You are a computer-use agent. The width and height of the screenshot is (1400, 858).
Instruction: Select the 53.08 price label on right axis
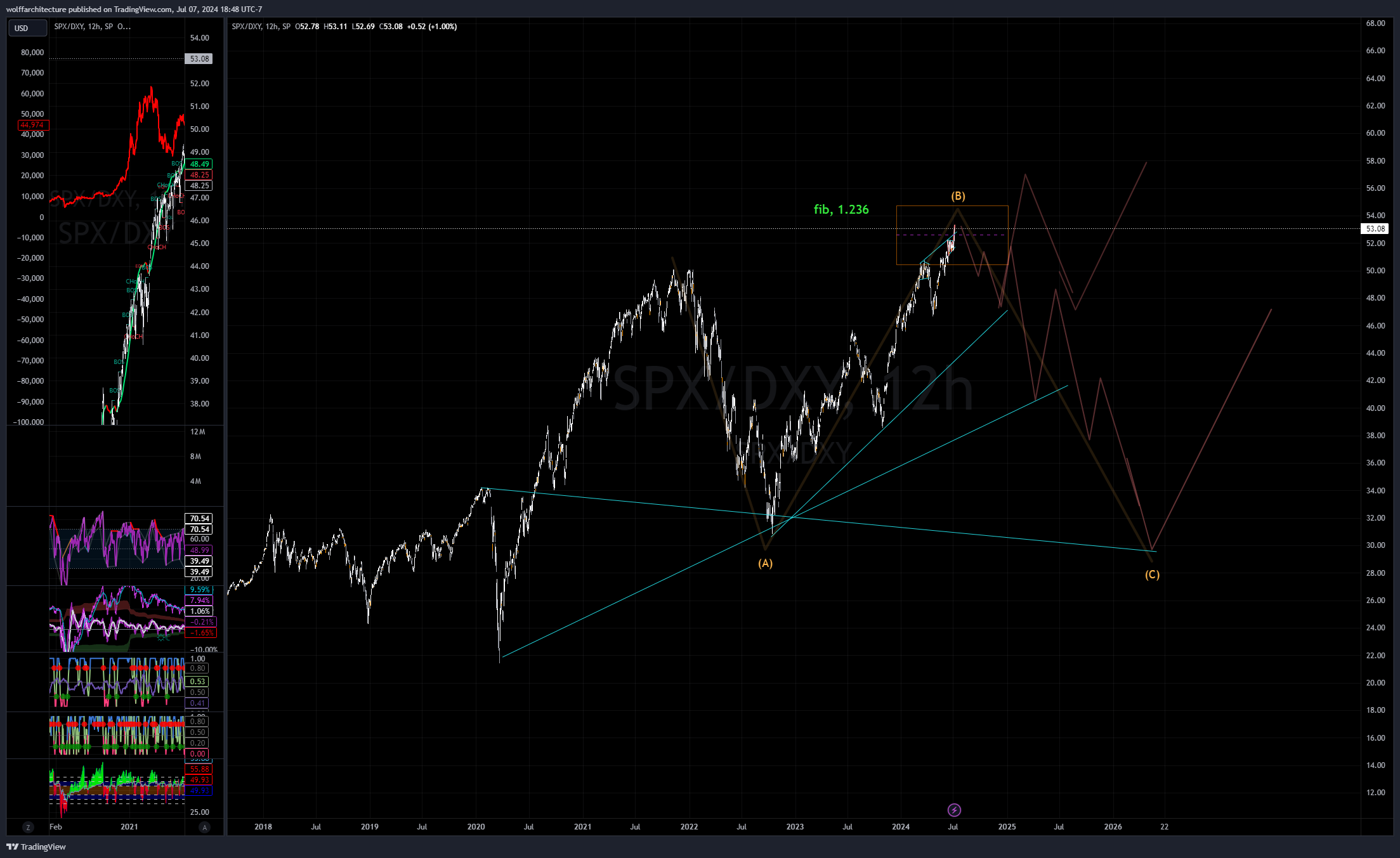(1375, 229)
